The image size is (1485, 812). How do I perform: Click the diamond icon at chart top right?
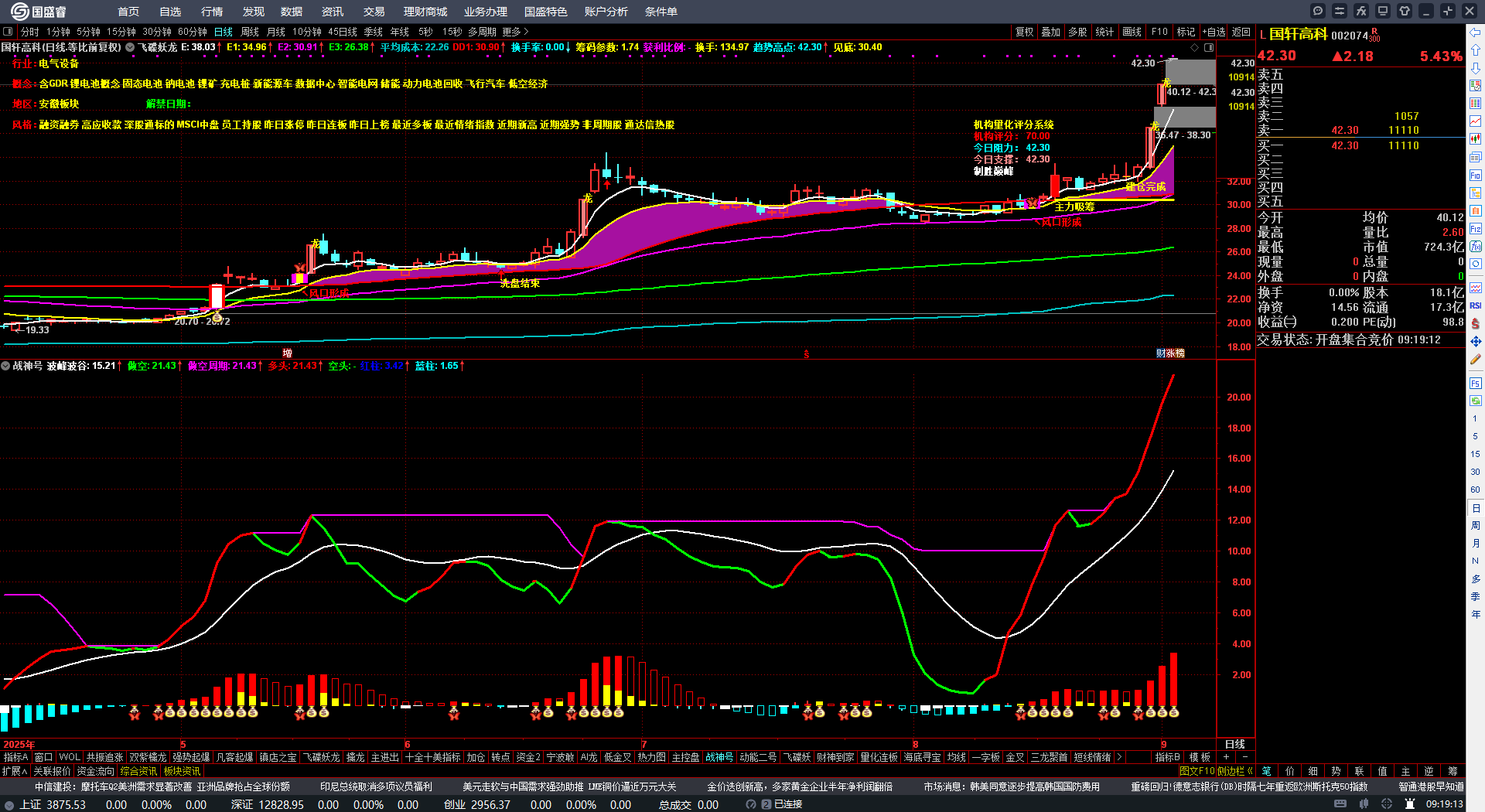[1194, 47]
